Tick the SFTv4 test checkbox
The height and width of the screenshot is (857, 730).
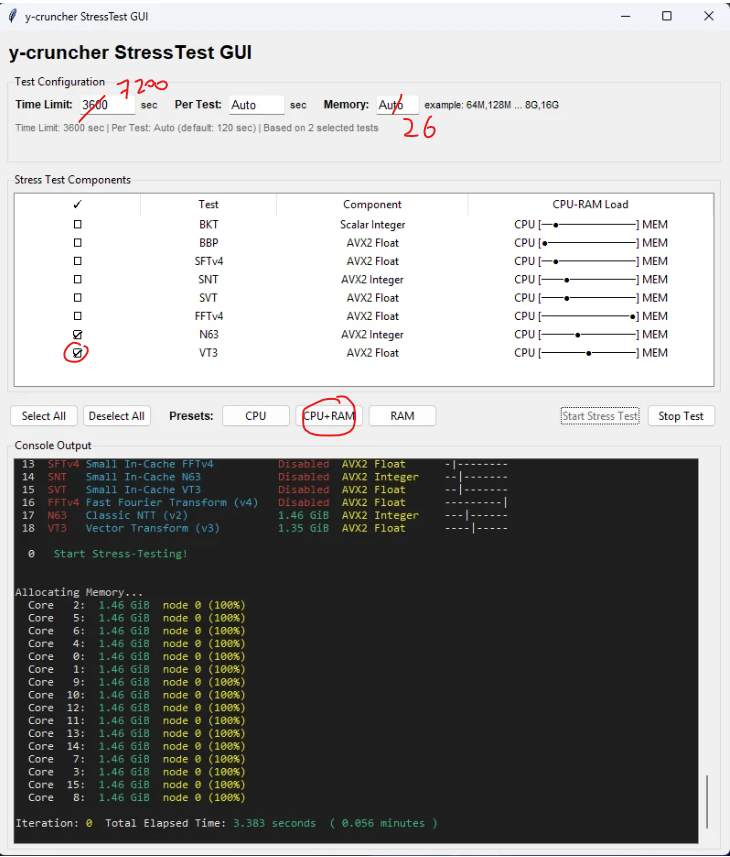[x=78, y=261]
